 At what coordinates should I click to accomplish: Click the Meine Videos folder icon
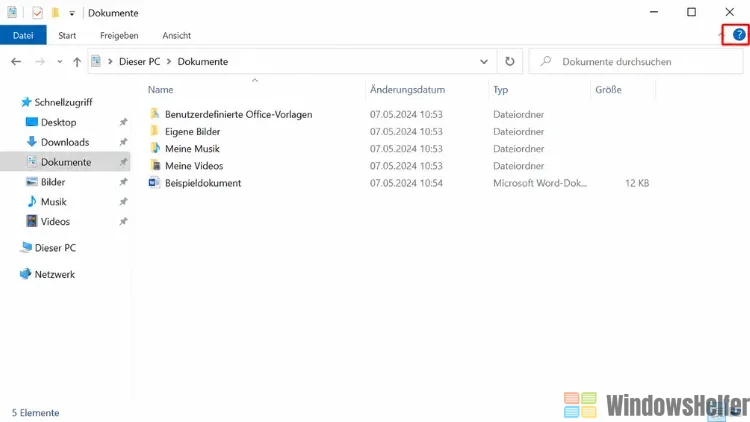(154, 166)
